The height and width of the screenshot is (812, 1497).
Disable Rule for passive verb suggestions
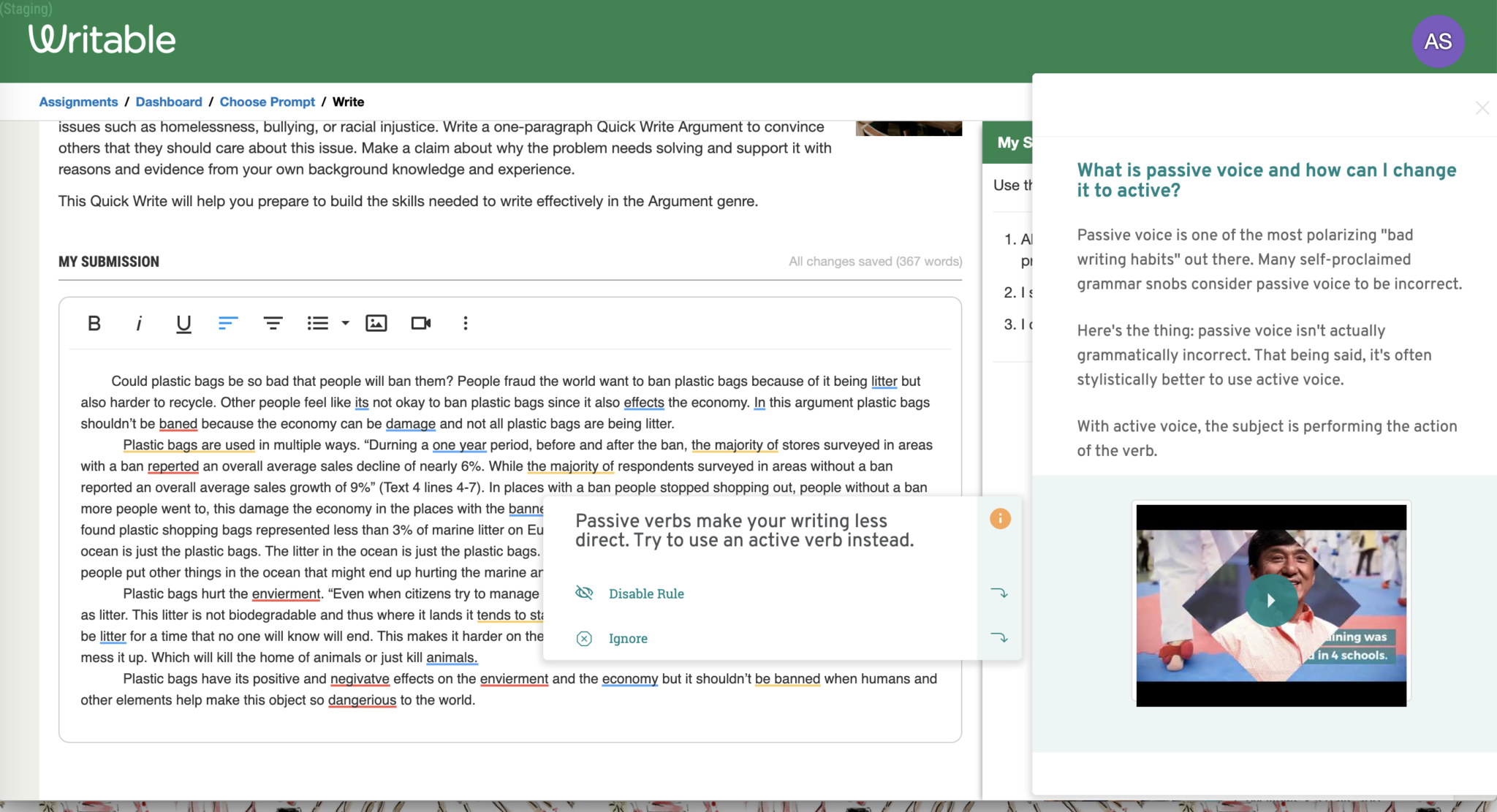(646, 593)
